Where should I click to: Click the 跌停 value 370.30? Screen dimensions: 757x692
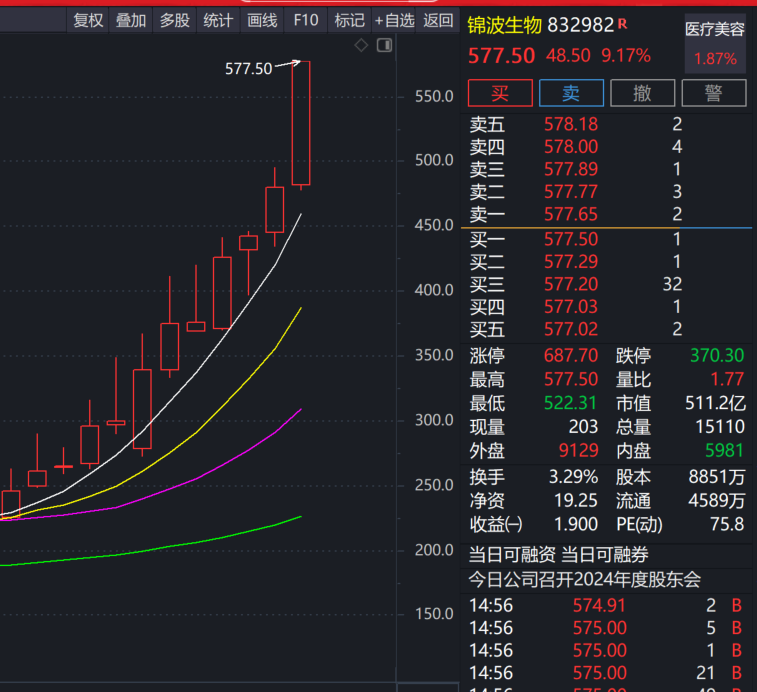(x=717, y=356)
